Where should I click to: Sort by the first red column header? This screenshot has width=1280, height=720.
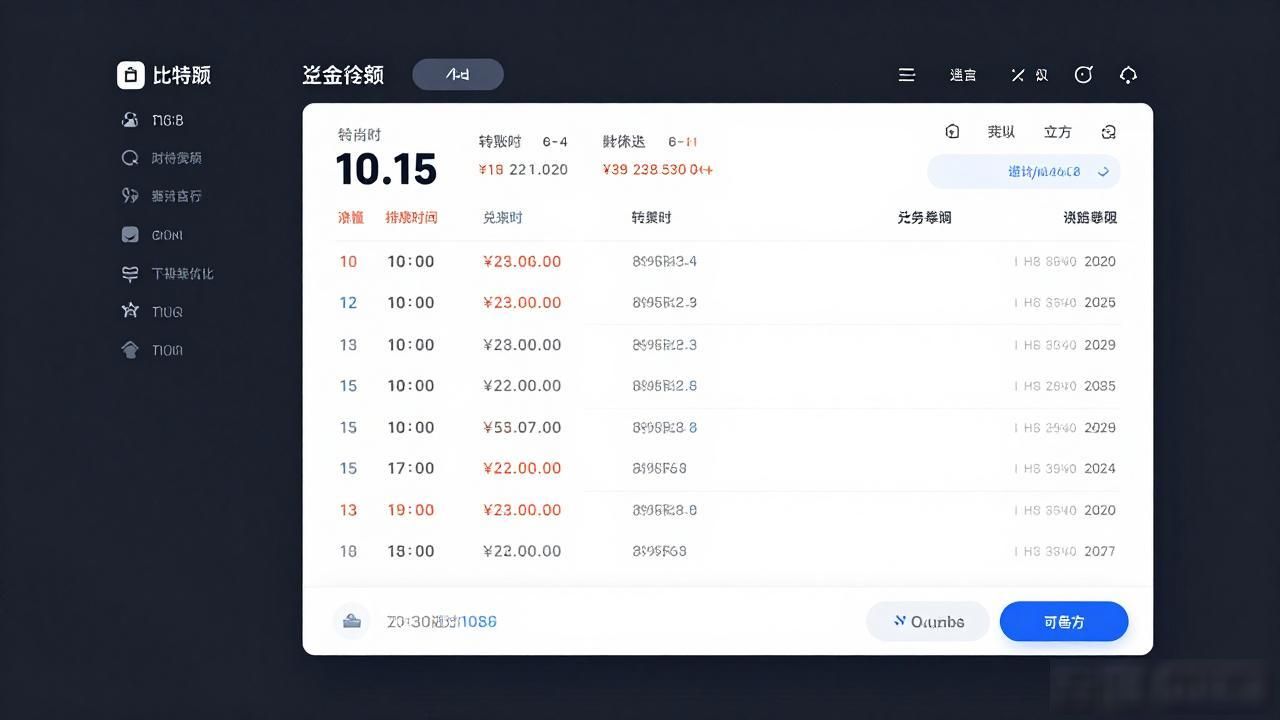pyautogui.click(x=351, y=217)
